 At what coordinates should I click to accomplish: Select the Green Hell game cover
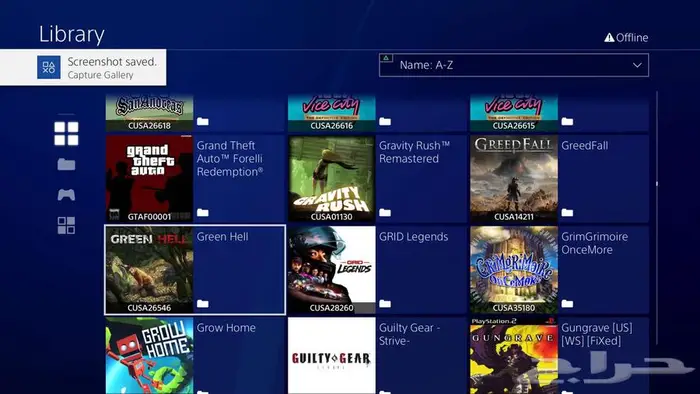click(150, 270)
